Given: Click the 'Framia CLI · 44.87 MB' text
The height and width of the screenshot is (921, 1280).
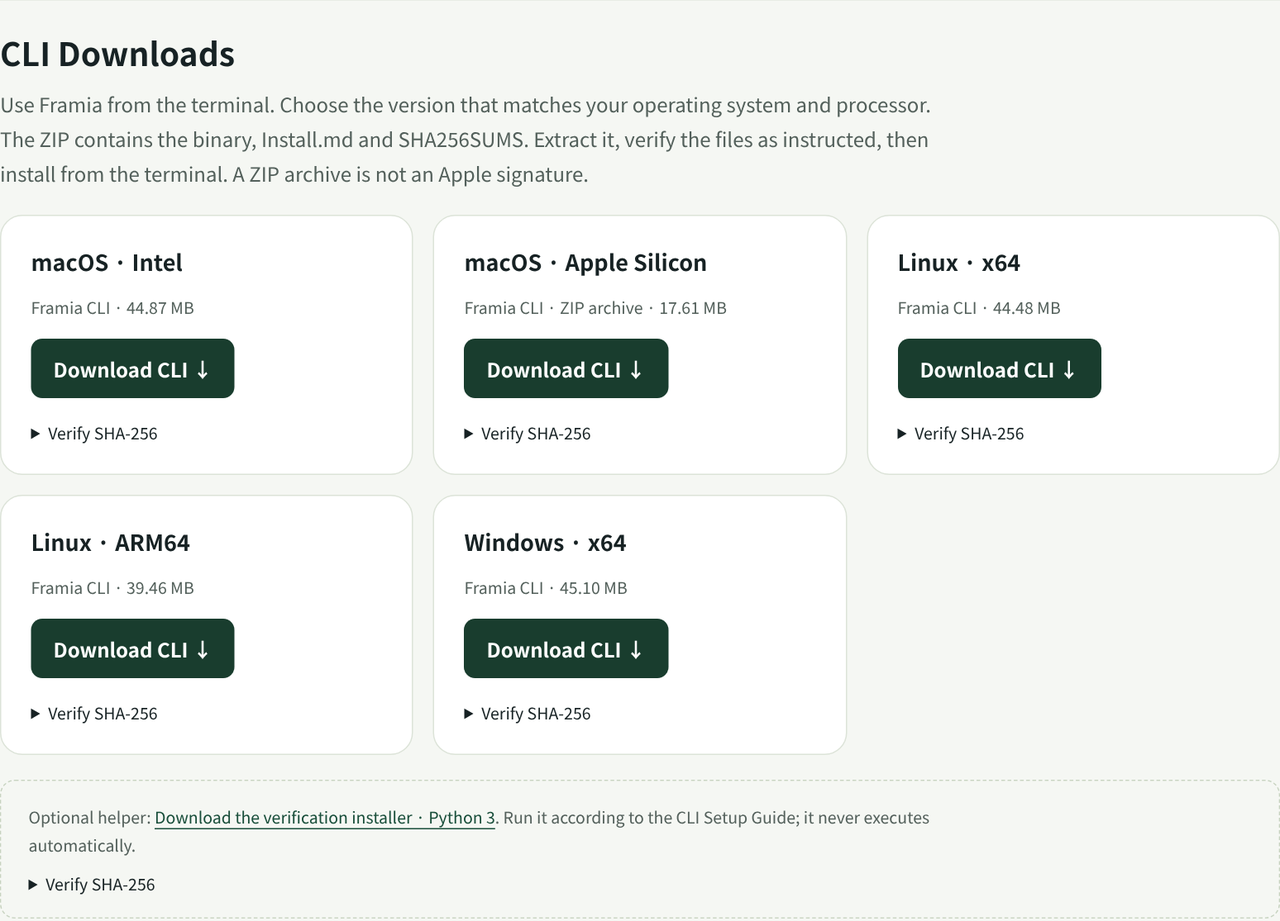Looking at the screenshot, I should coord(112,308).
